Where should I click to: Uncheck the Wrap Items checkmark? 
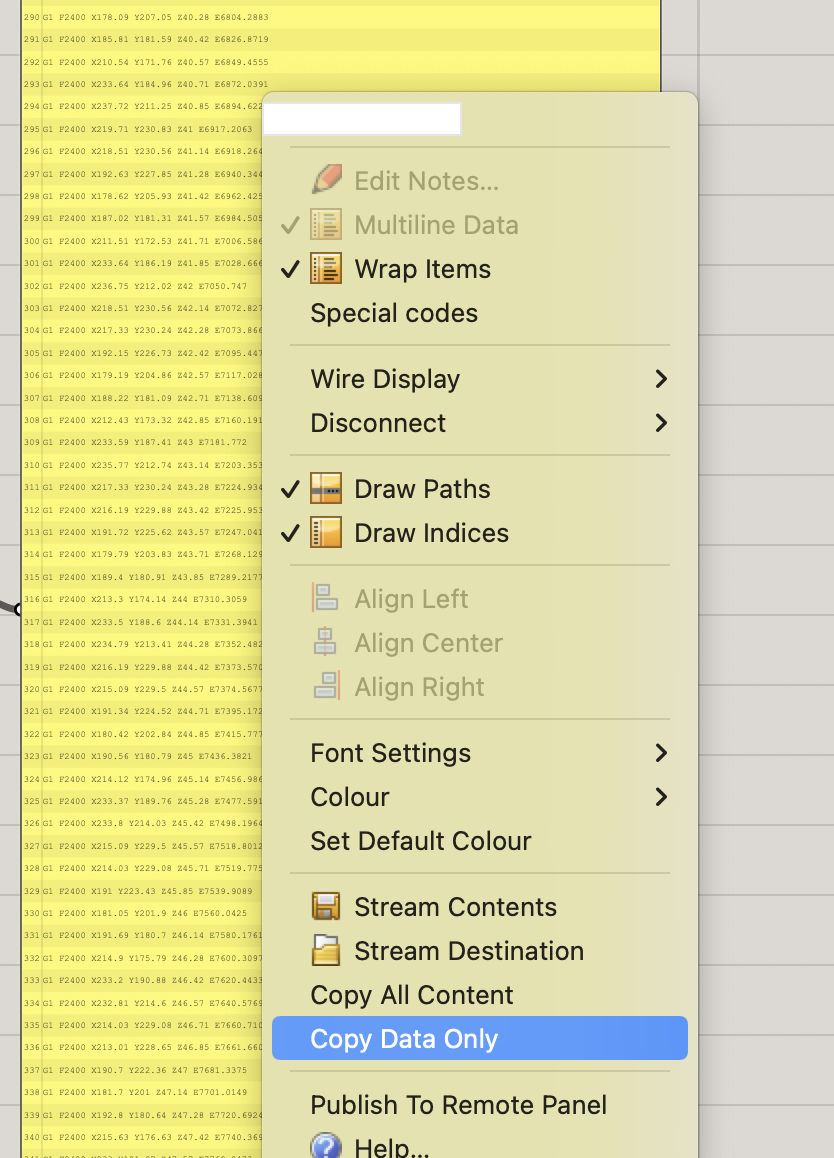point(291,268)
